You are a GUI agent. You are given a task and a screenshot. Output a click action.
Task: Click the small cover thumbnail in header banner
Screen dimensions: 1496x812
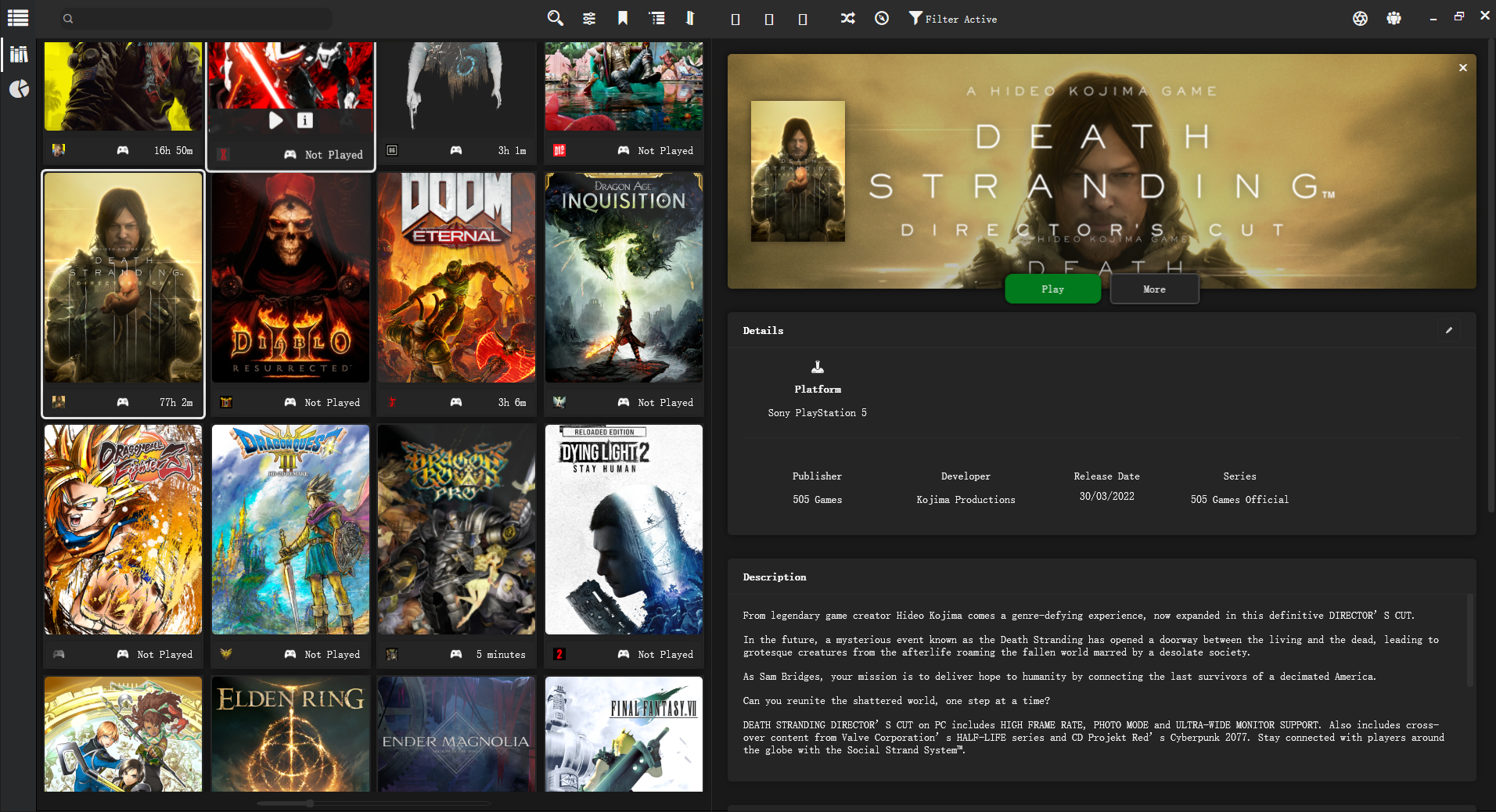tap(797, 171)
